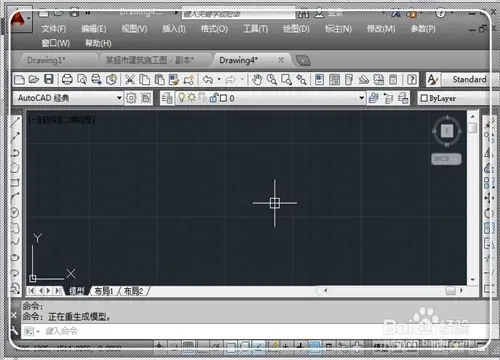Select the Ellipse tool

click(15, 258)
